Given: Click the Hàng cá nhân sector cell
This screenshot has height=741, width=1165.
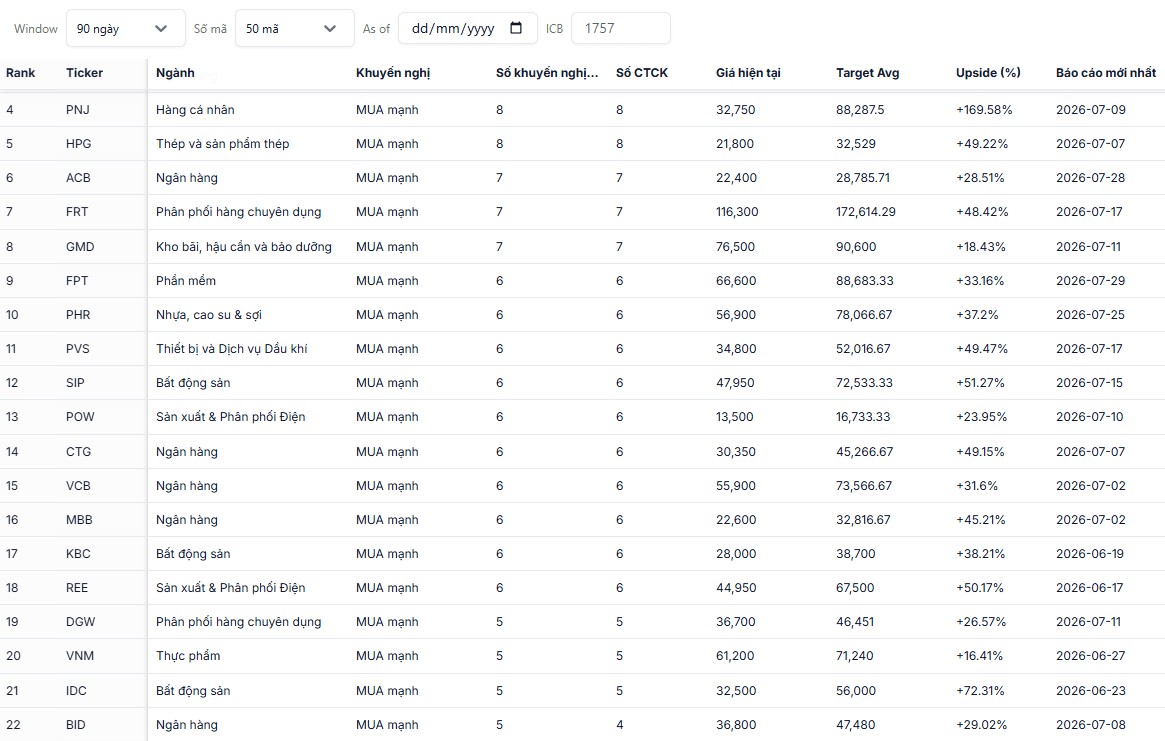Looking at the screenshot, I should (195, 110).
